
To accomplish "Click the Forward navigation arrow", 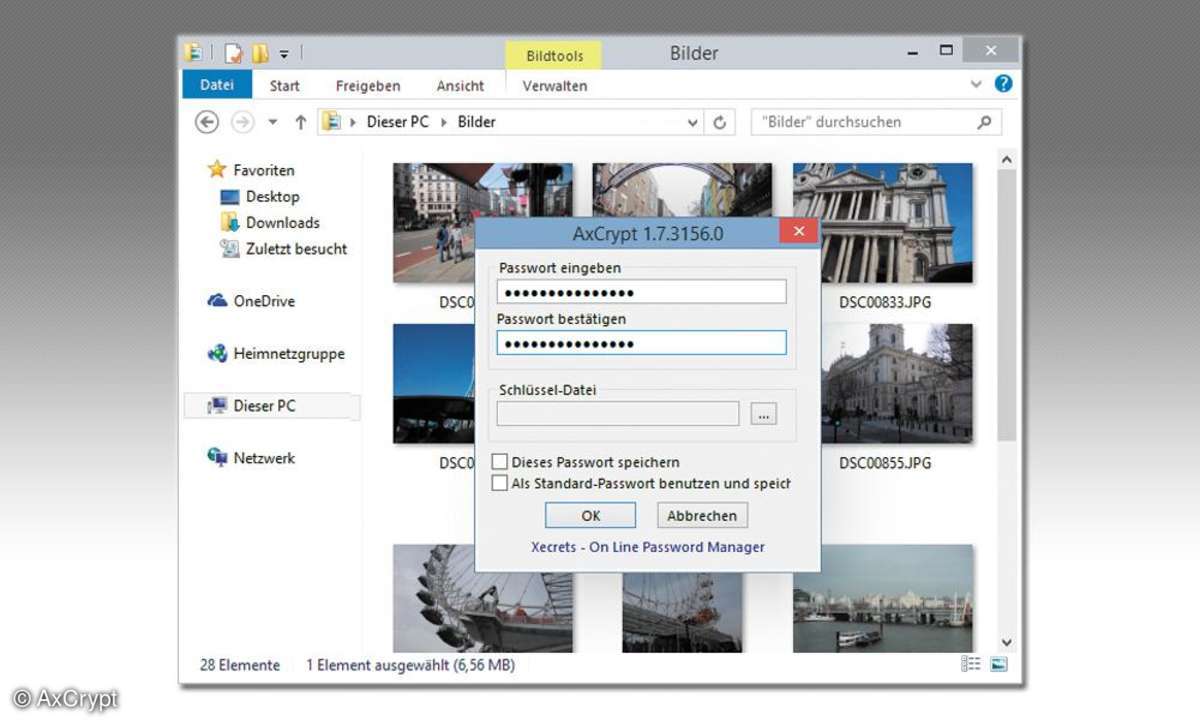I will (242, 122).
